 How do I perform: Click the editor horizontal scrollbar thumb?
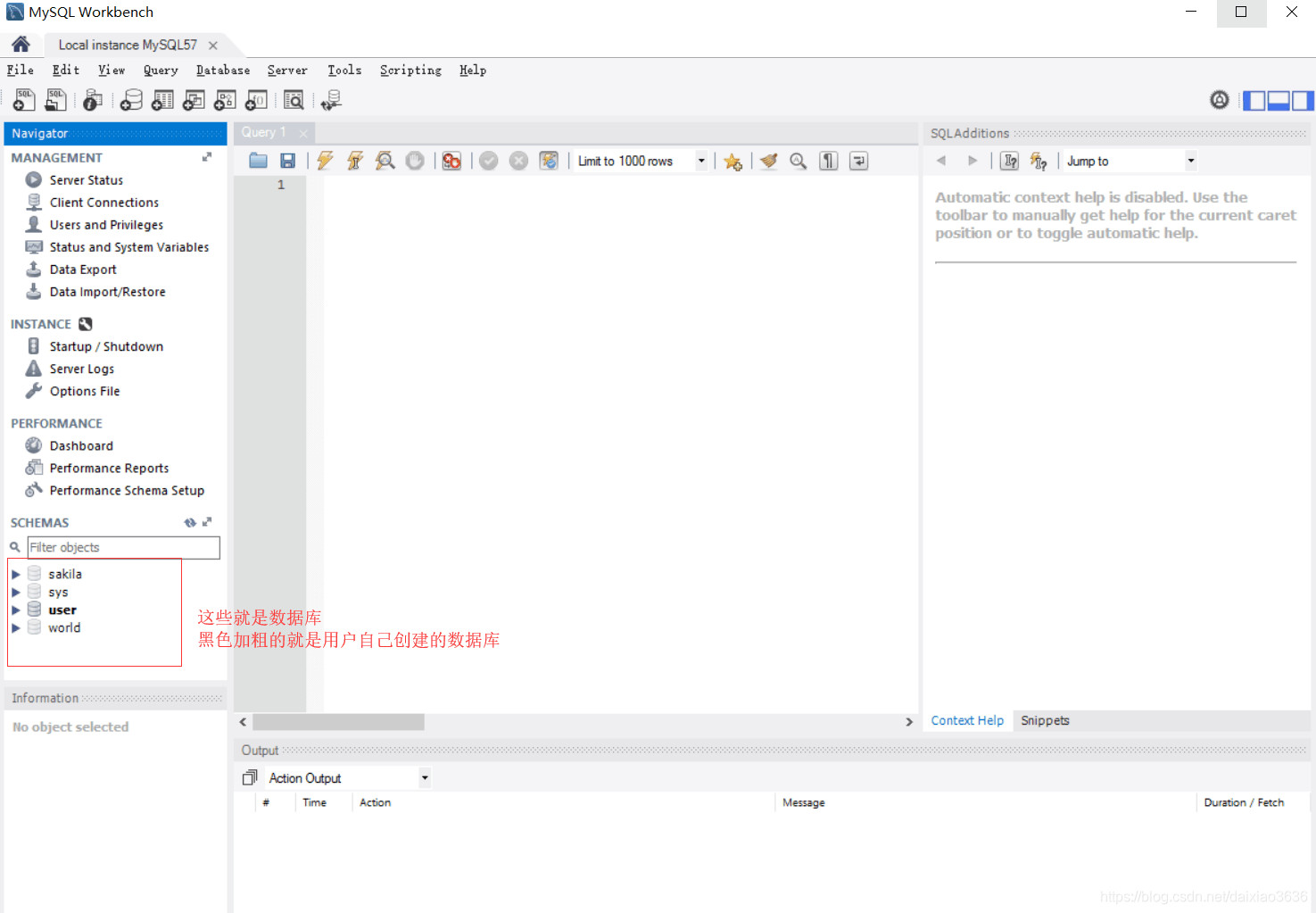tap(338, 722)
